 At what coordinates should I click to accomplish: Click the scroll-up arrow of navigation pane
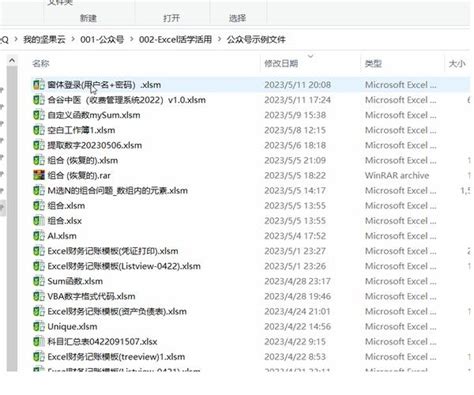click(12, 61)
